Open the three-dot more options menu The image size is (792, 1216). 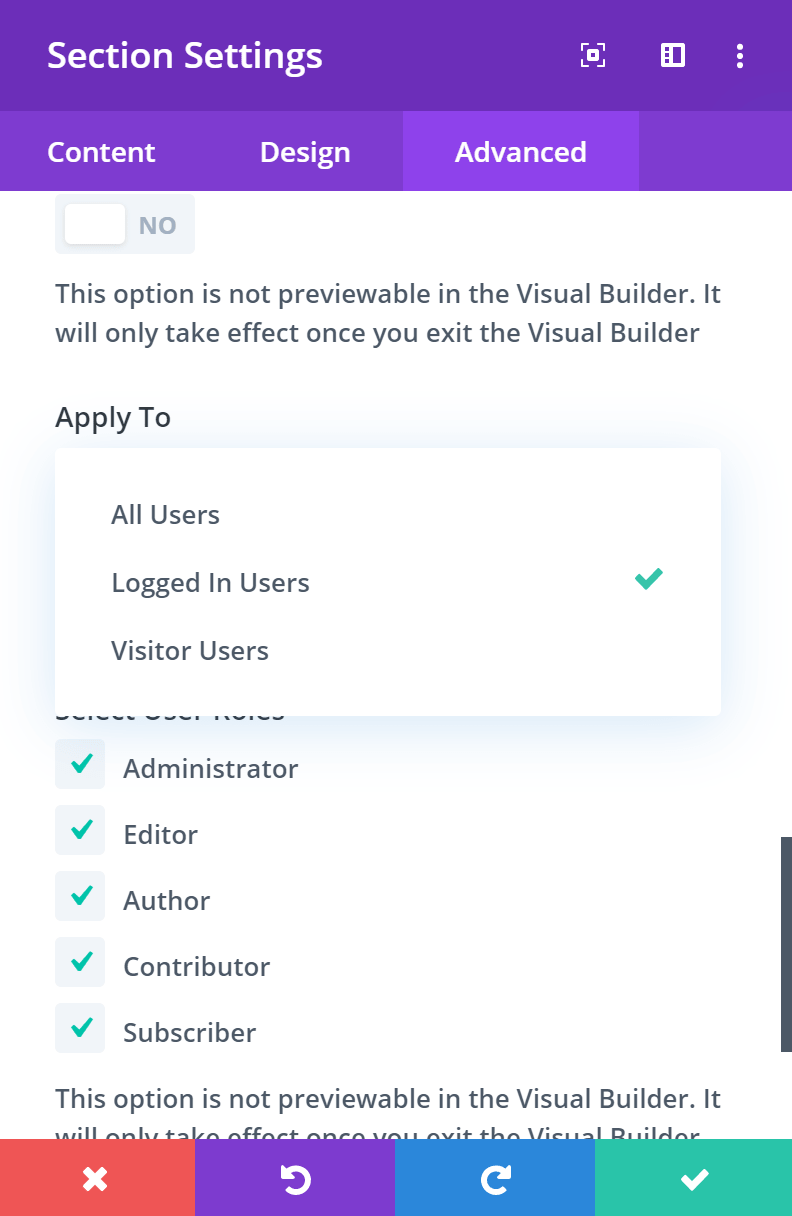(740, 56)
